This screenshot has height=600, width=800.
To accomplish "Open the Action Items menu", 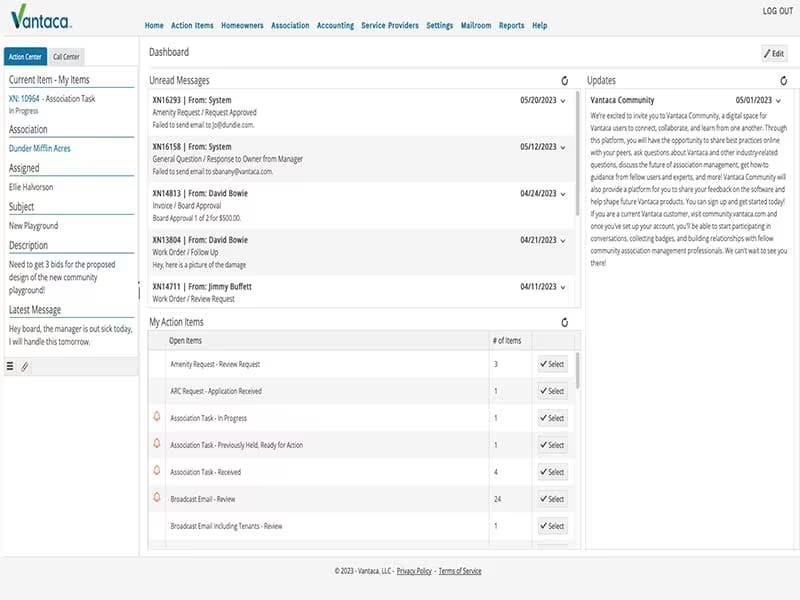I will [192, 26].
